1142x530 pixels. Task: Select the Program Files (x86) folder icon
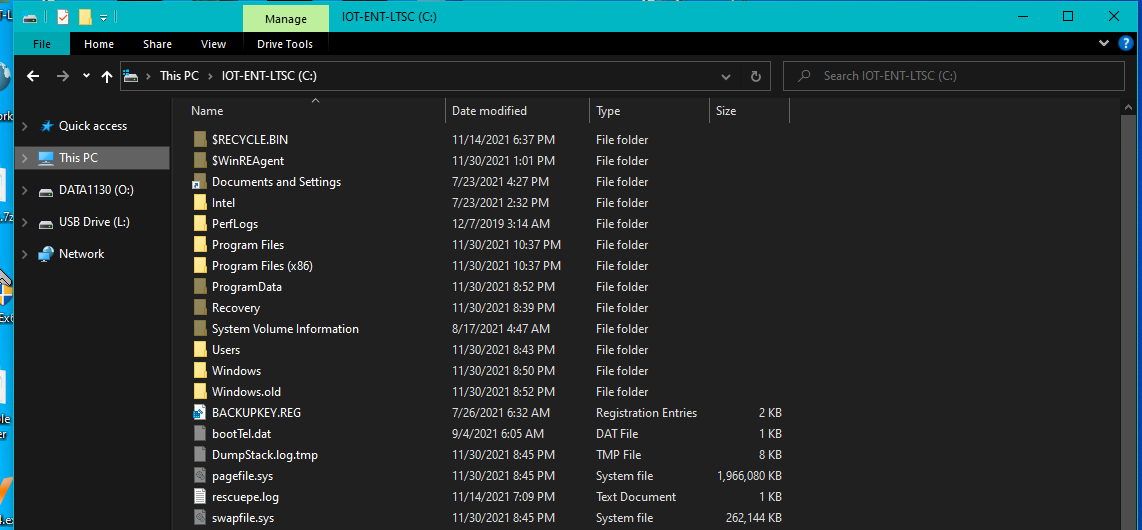click(x=200, y=266)
